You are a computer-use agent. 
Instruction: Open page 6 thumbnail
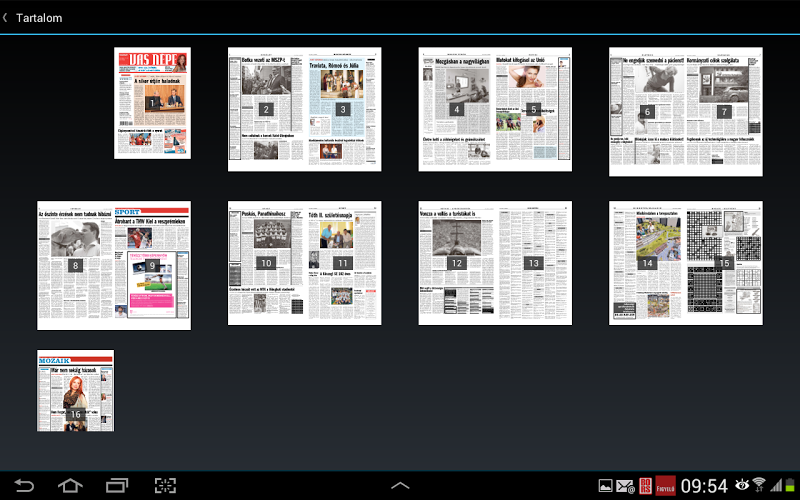tap(647, 112)
